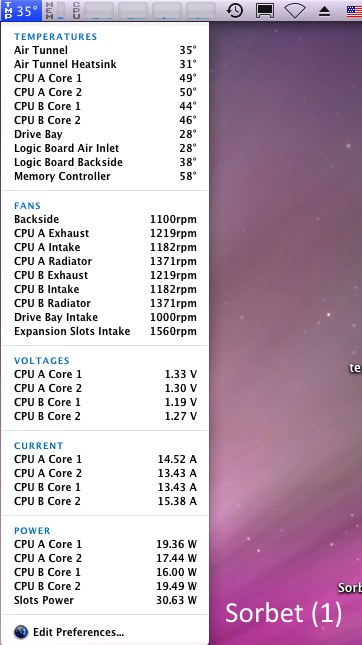Click CPU A Core 1 current 14.52 A
The height and width of the screenshot is (645, 362).
click(105, 459)
